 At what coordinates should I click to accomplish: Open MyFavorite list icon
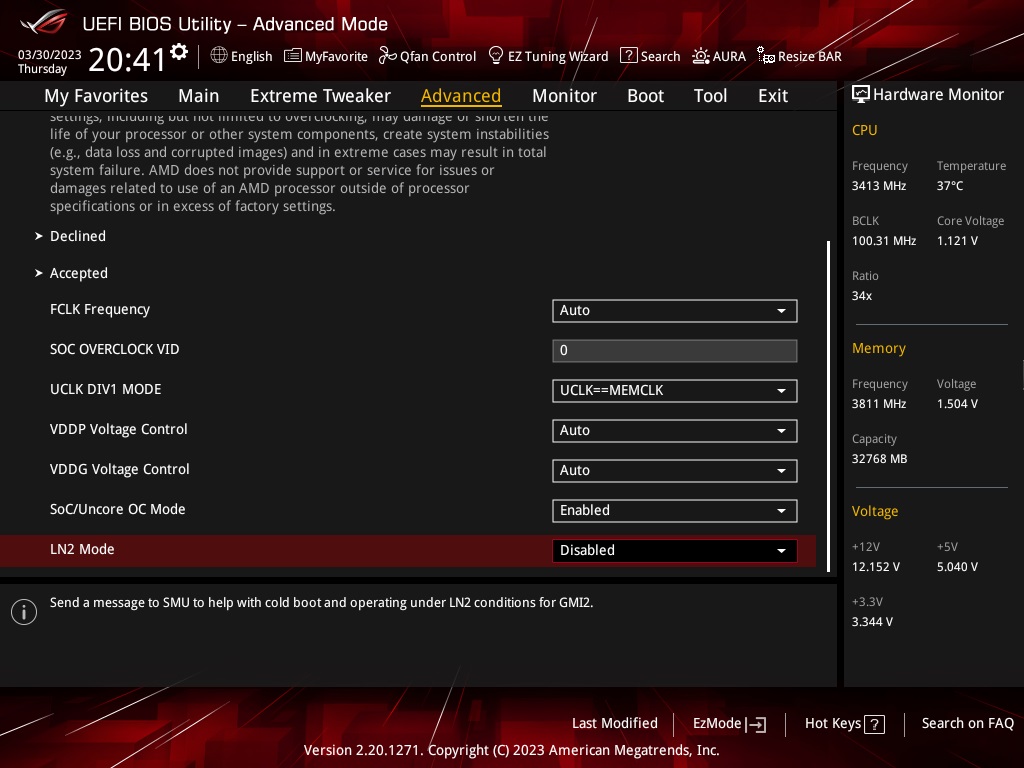(293, 56)
